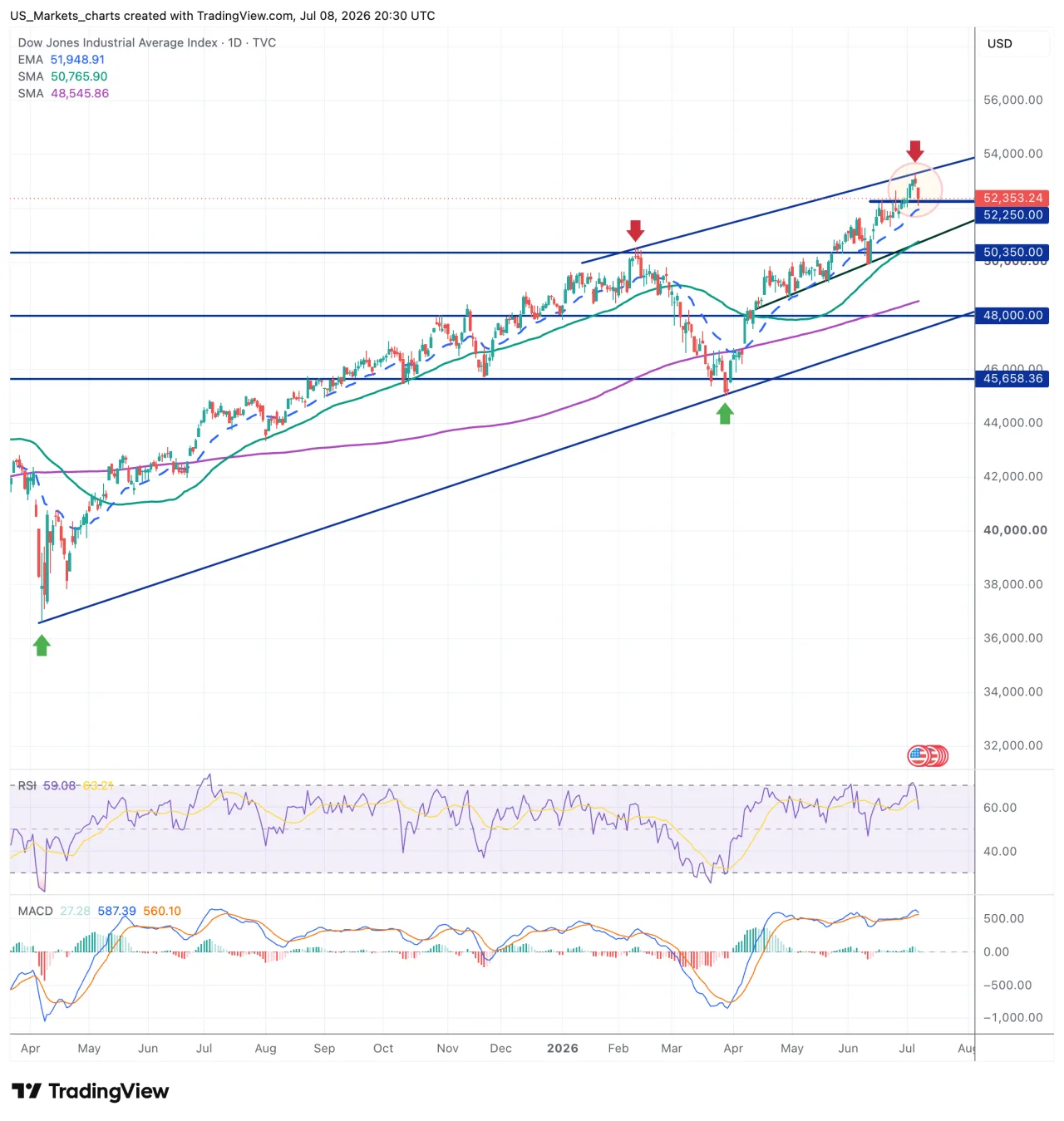Click the Nov label on time axis
Image resolution: width=1064 pixels, height=1121 pixels.
pos(447,1049)
